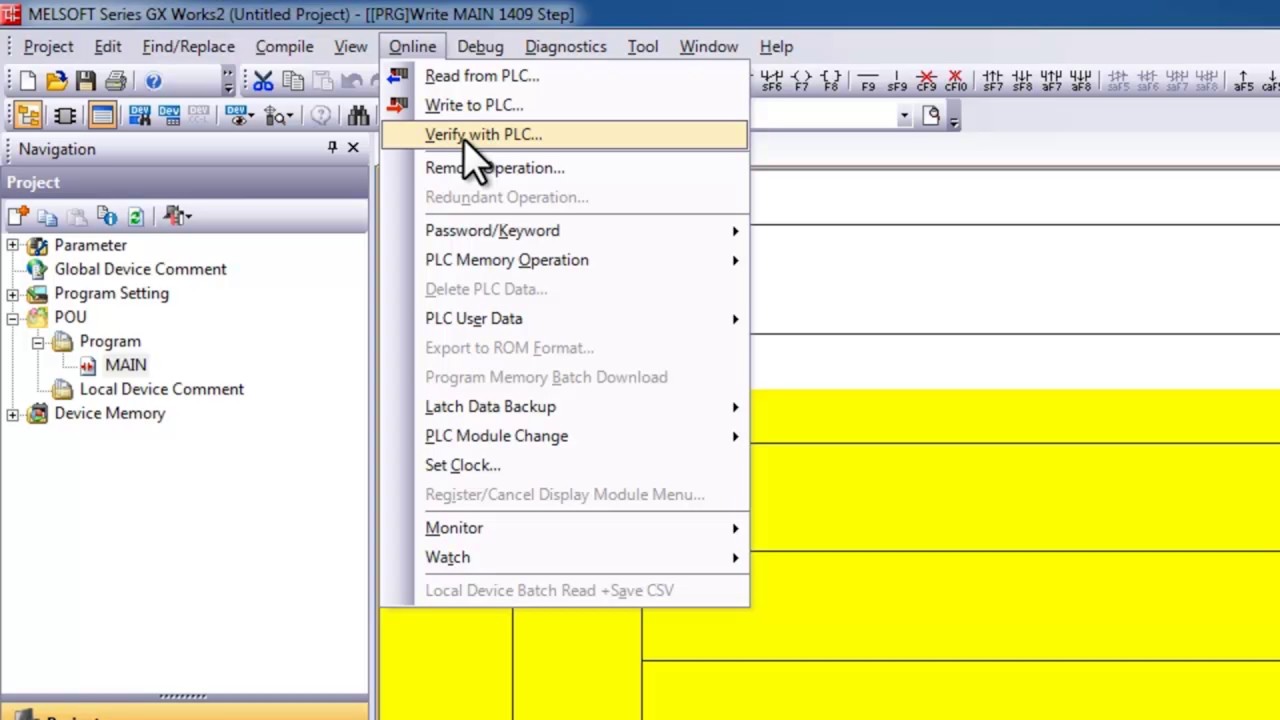Click the aF7 parallel rising pulse icon
This screenshot has width=1280, height=720.
[1051, 81]
